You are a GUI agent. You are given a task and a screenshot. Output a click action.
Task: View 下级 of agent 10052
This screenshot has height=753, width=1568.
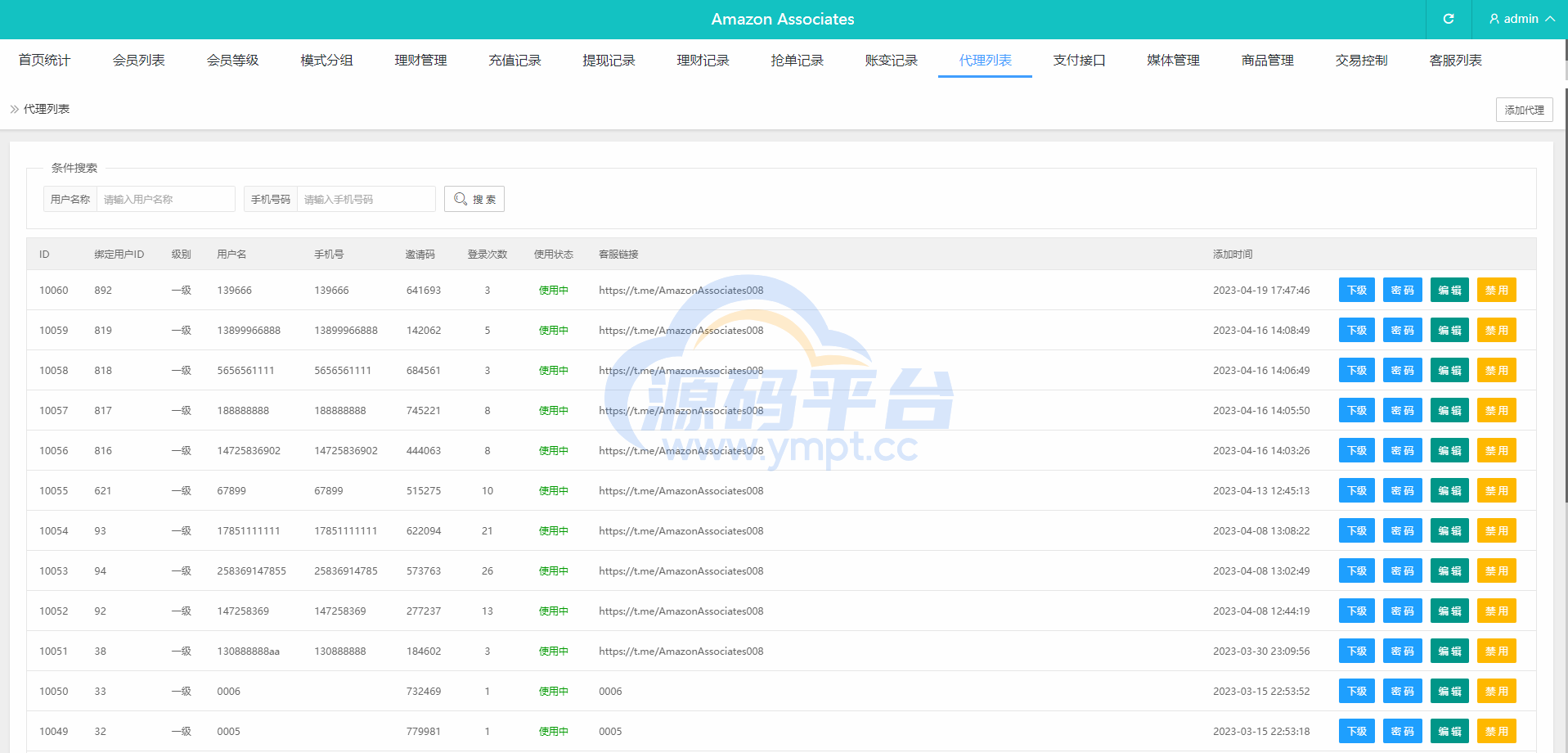click(x=1356, y=611)
